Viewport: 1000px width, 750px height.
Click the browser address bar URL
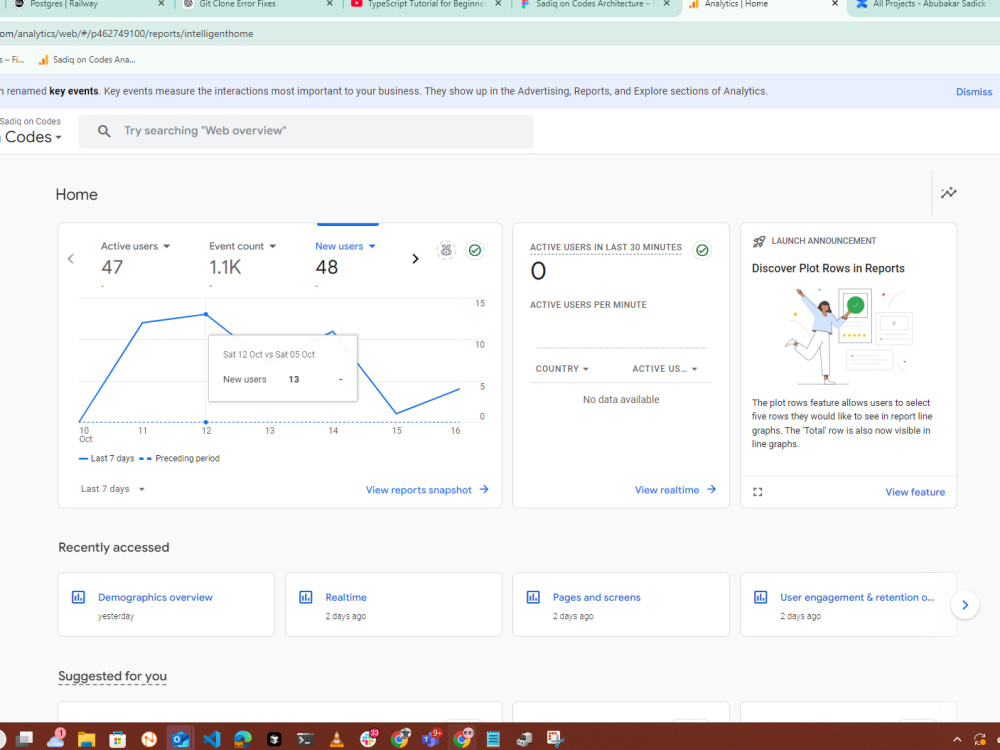pyautogui.click(x=126, y=34)
